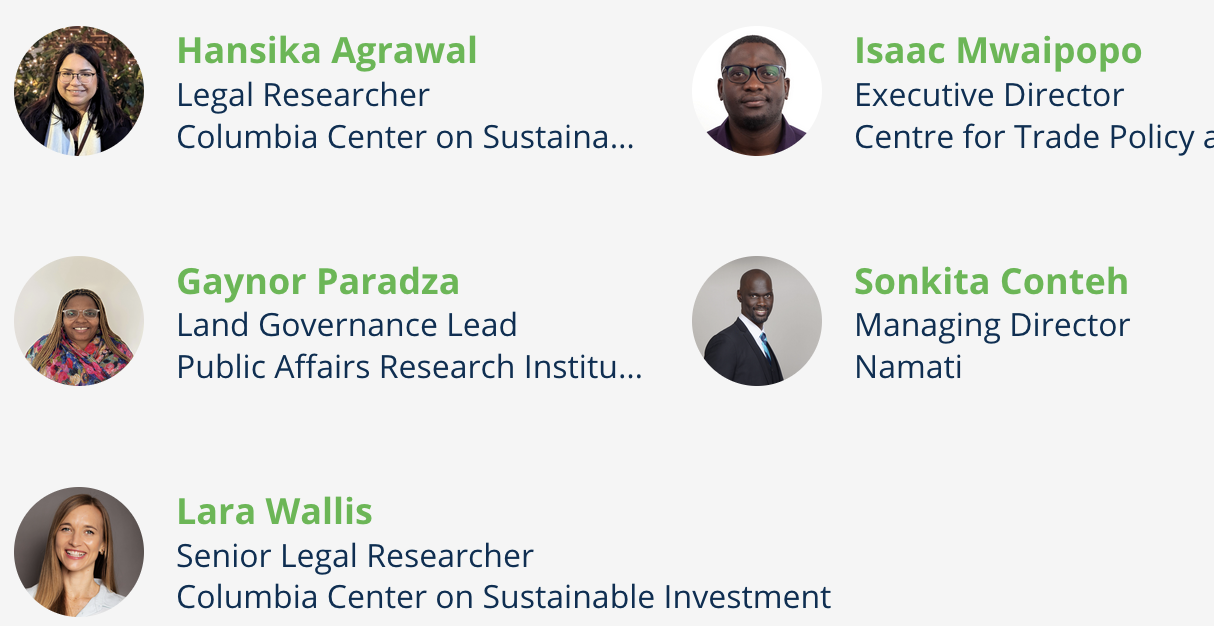Select Gaynor Paradza's profile picture

pyautogui.click(x=79, y=321)
